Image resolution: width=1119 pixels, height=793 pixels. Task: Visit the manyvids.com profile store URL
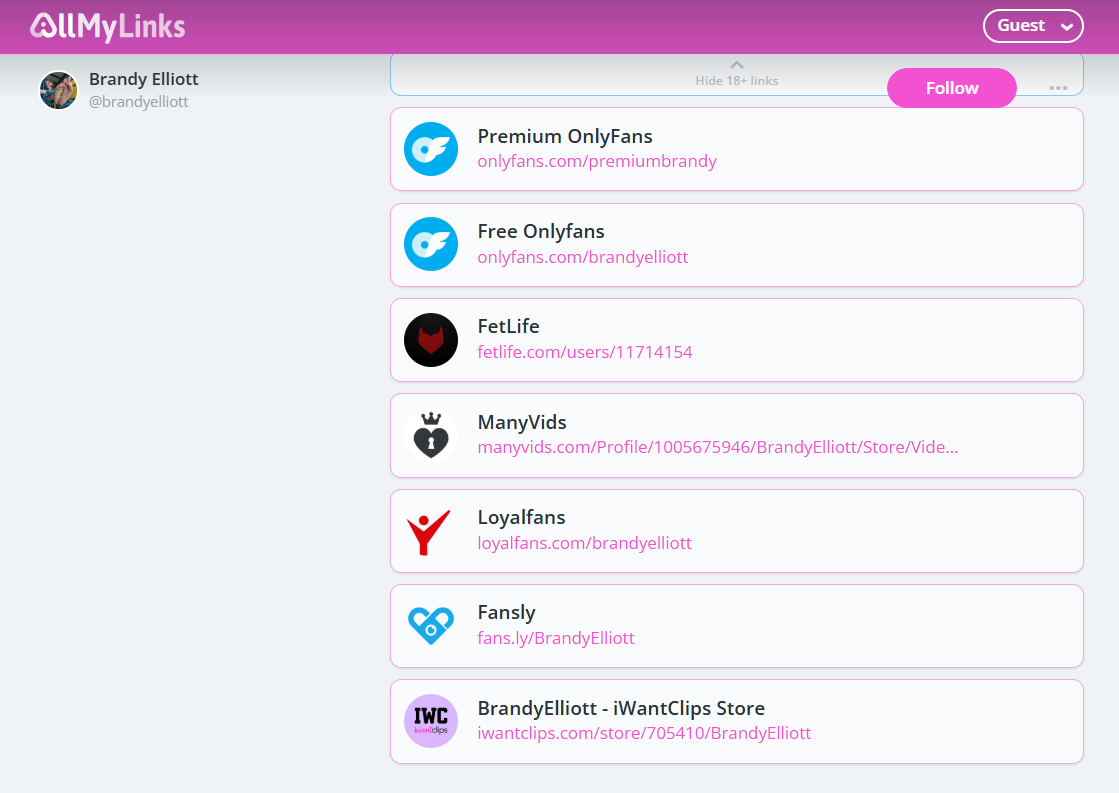coord(717,448)
